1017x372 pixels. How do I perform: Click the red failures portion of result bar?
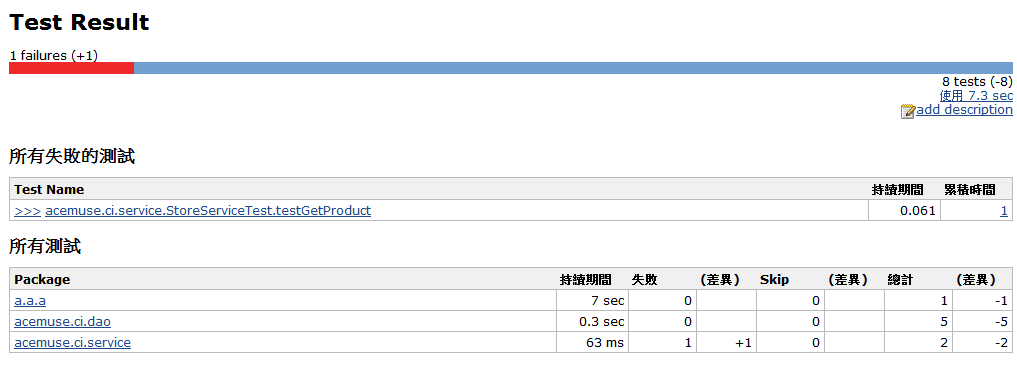(71, 68)
